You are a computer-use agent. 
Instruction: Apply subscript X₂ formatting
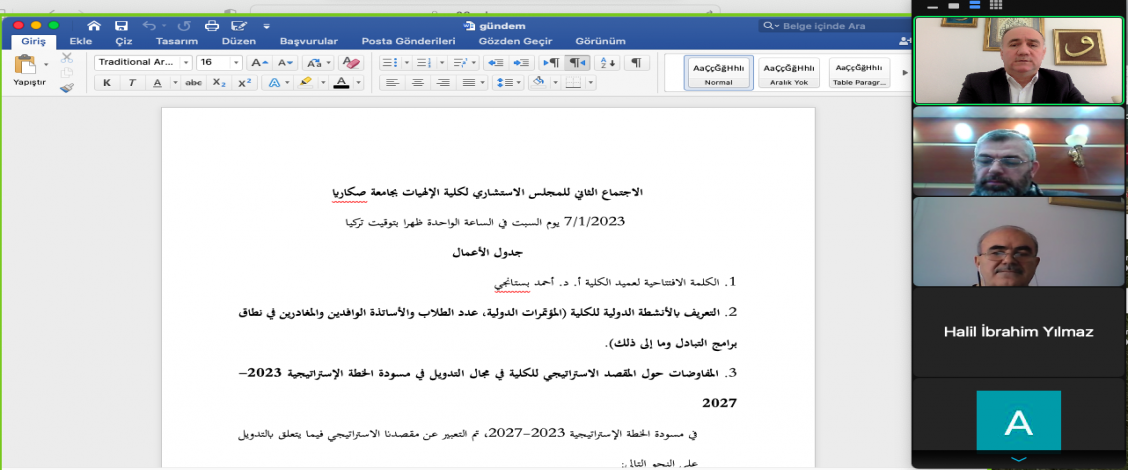pyautogui.click(x=219, y=83)
